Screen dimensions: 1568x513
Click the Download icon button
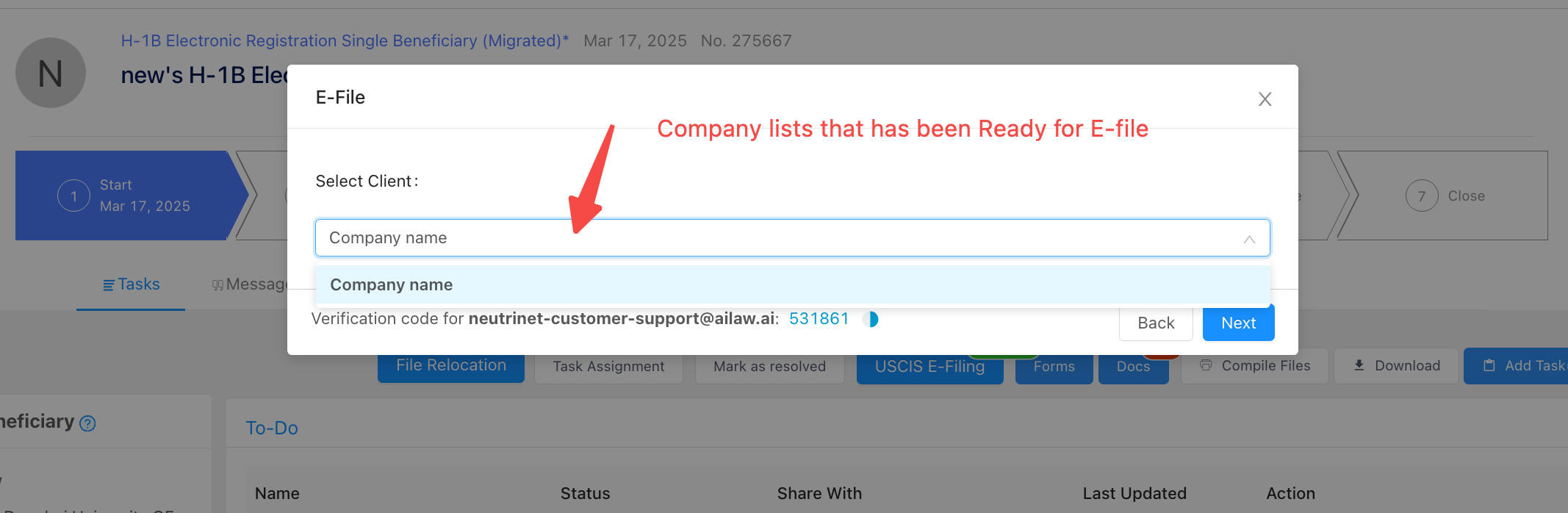click(1359, 365)
